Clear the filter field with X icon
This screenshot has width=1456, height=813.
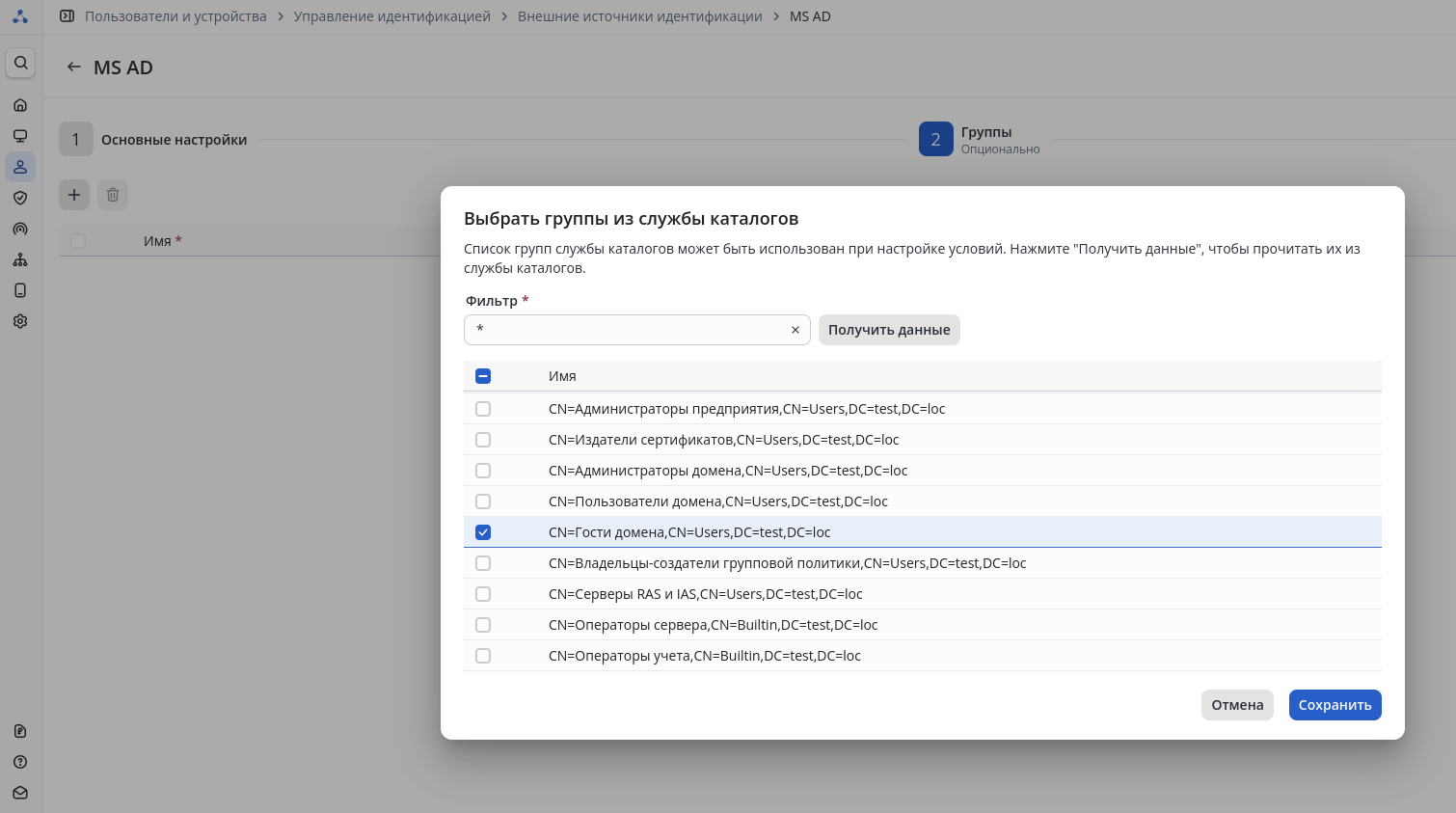[795, 330]
